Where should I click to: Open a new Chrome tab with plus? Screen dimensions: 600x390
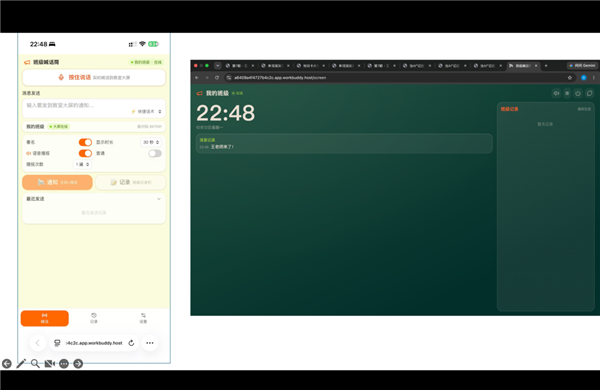(x=546, y=65)
